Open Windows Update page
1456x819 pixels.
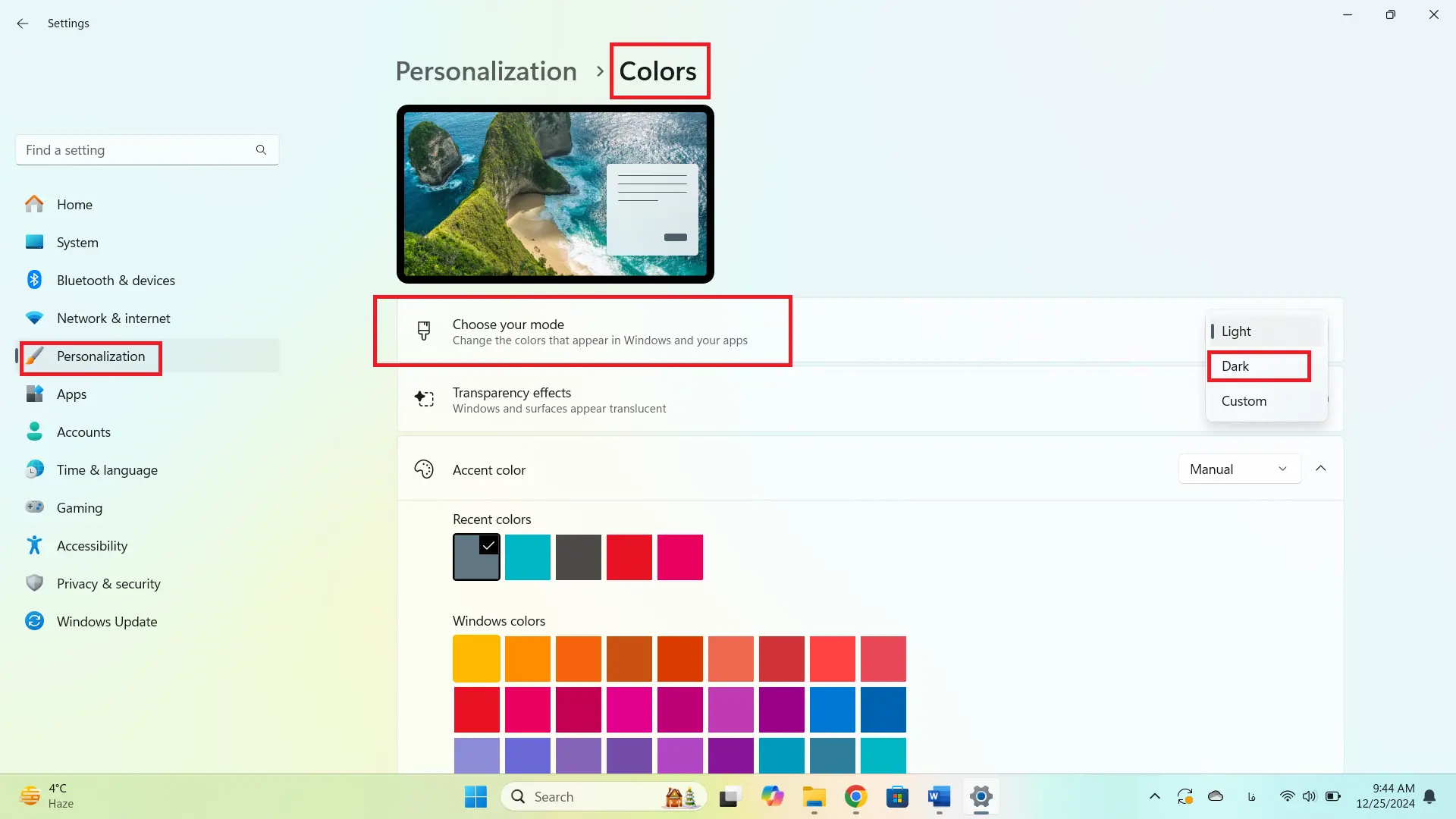coord(106,622)
